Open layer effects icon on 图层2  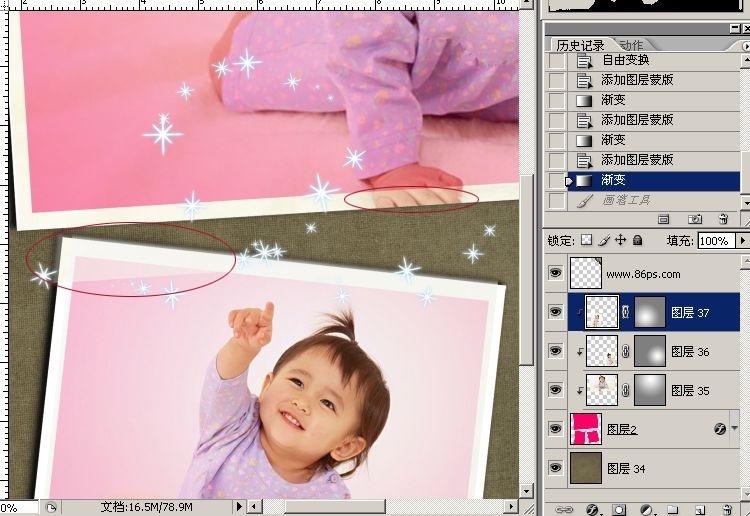click(x=720, y=429)
